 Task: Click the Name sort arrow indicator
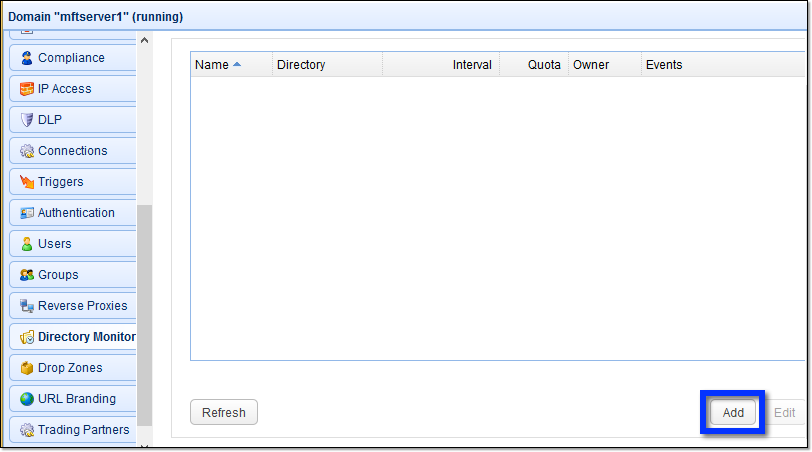coord(237,64)
